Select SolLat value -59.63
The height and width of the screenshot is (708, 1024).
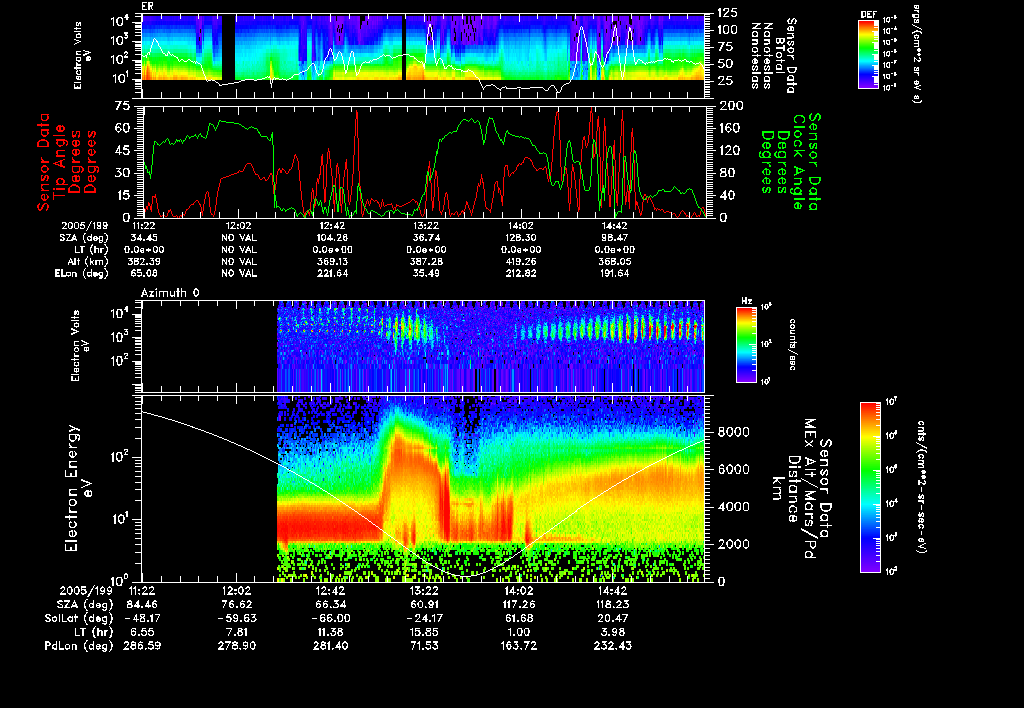point(236,619)
